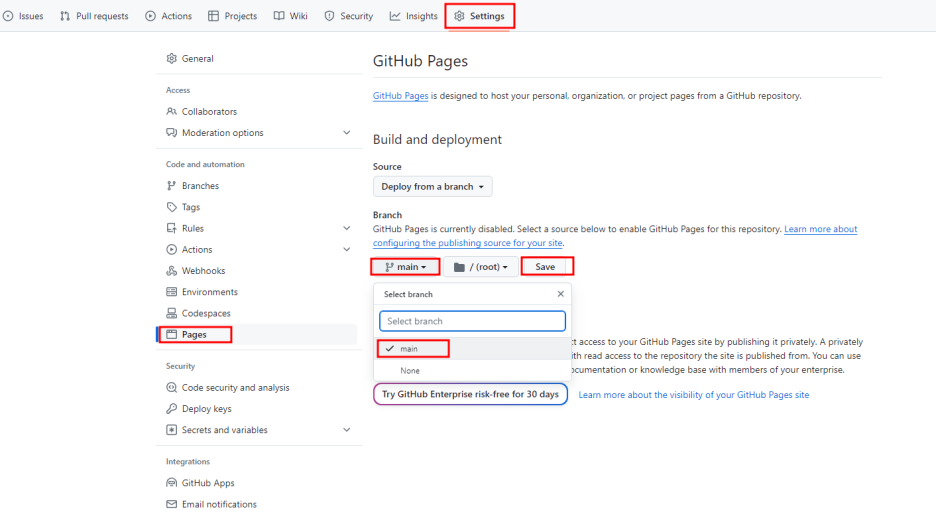
Task: Click the Projects table icon
Action: click(213, 16)
